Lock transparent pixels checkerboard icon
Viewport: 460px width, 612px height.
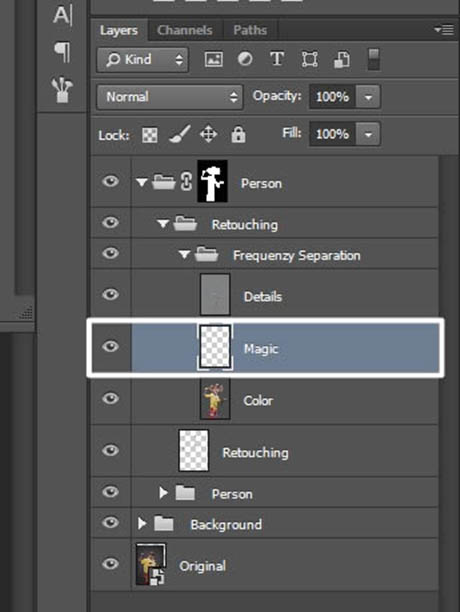150,135
